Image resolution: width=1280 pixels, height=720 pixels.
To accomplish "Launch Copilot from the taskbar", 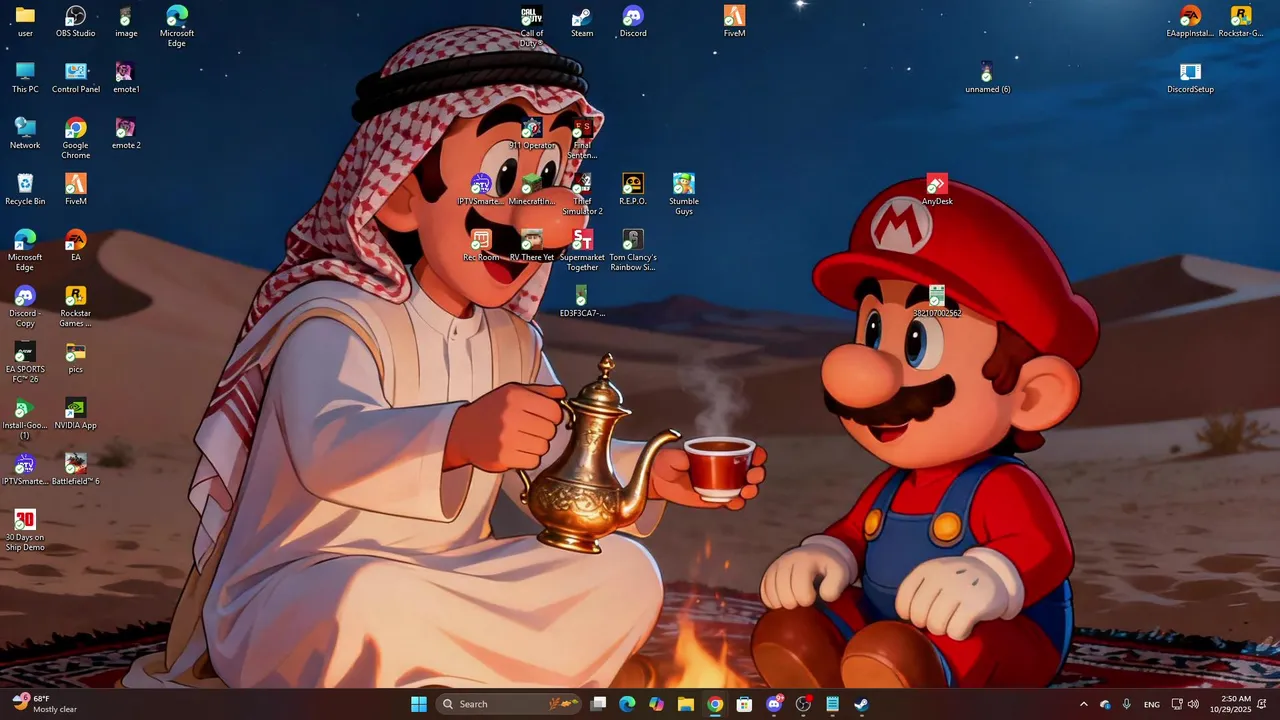I will [x=656, y=704].
